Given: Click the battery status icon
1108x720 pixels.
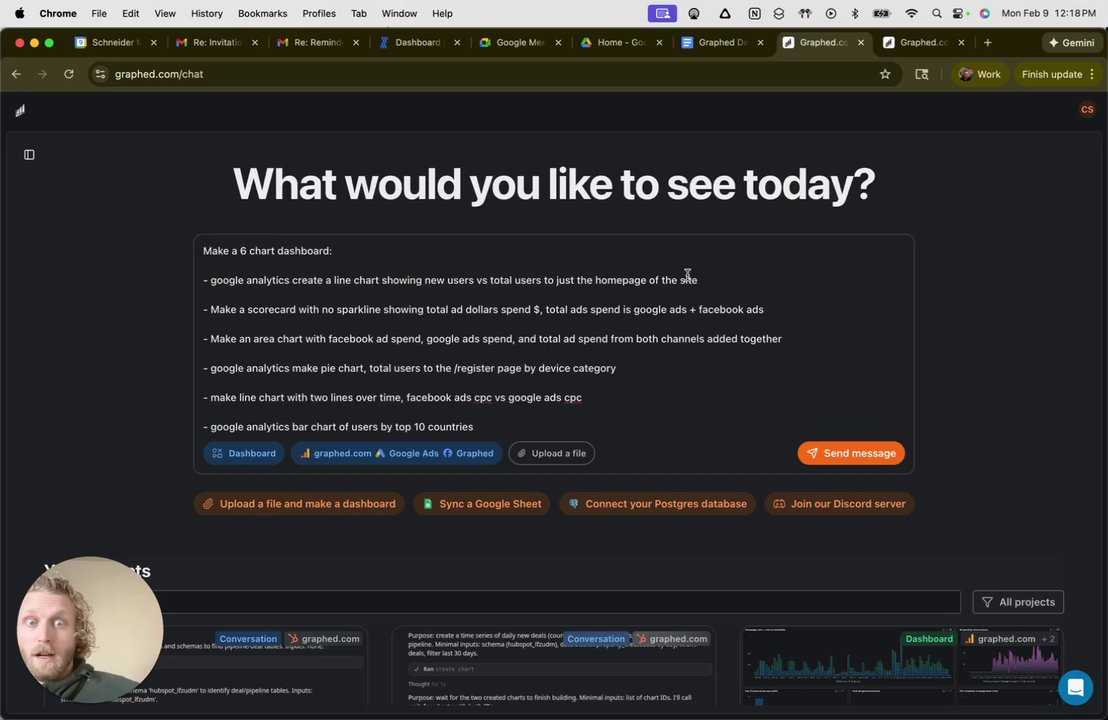Looking at the screenshot, I should [x=881, y=13].
